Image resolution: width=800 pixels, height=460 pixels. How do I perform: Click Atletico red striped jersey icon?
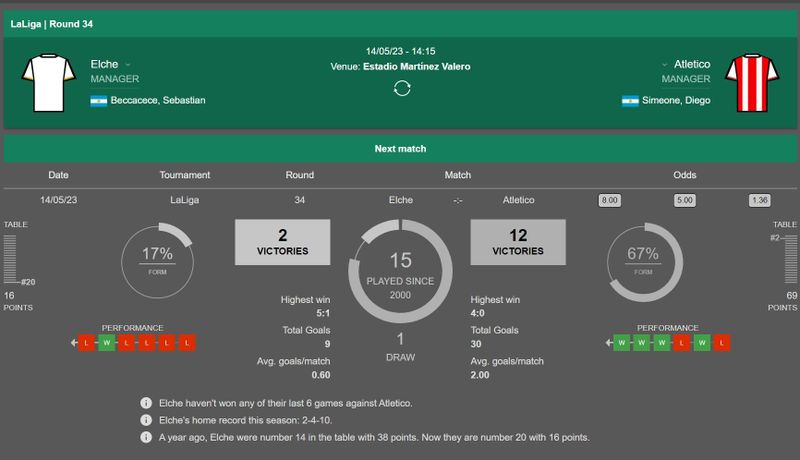(x=752, y=83)
